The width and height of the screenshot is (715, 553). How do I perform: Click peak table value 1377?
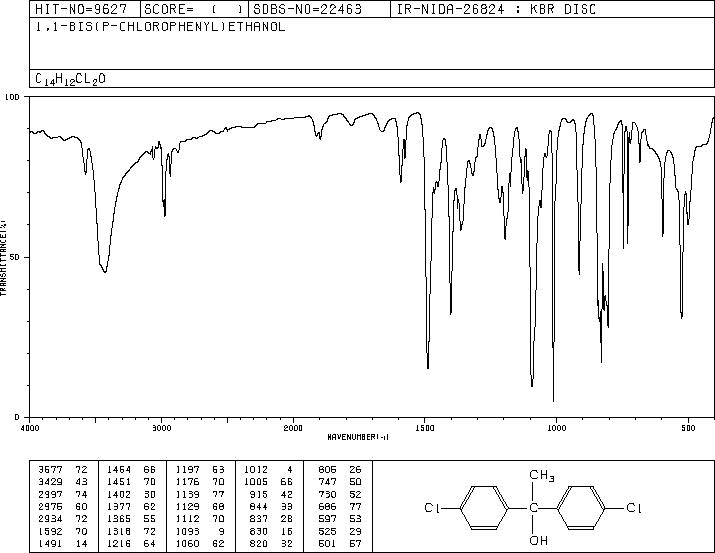119,507
